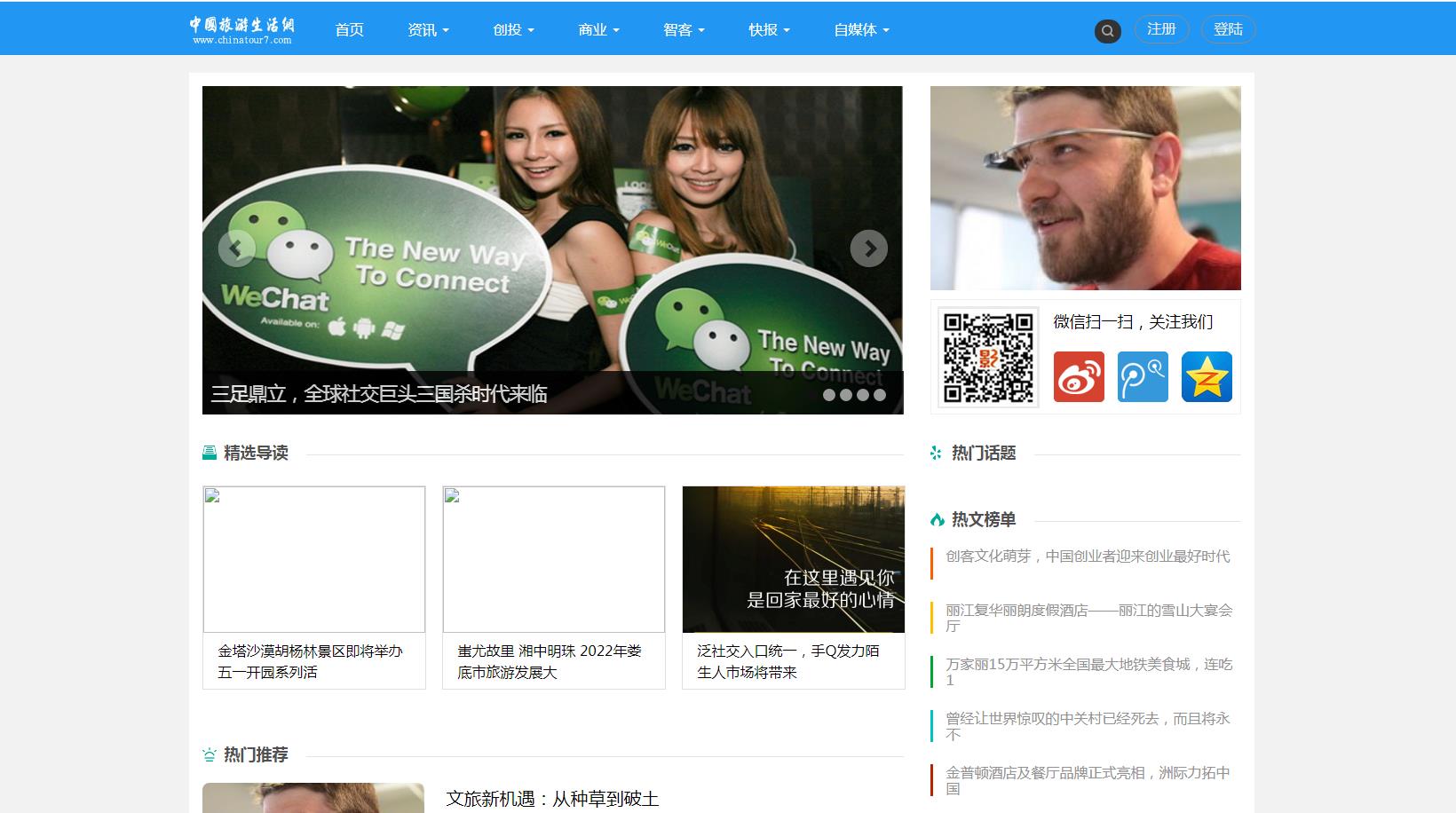Viewport: 1456px width, 813px height.
Task: Advance to next carousel slide arrow
Action: [869, 249]
